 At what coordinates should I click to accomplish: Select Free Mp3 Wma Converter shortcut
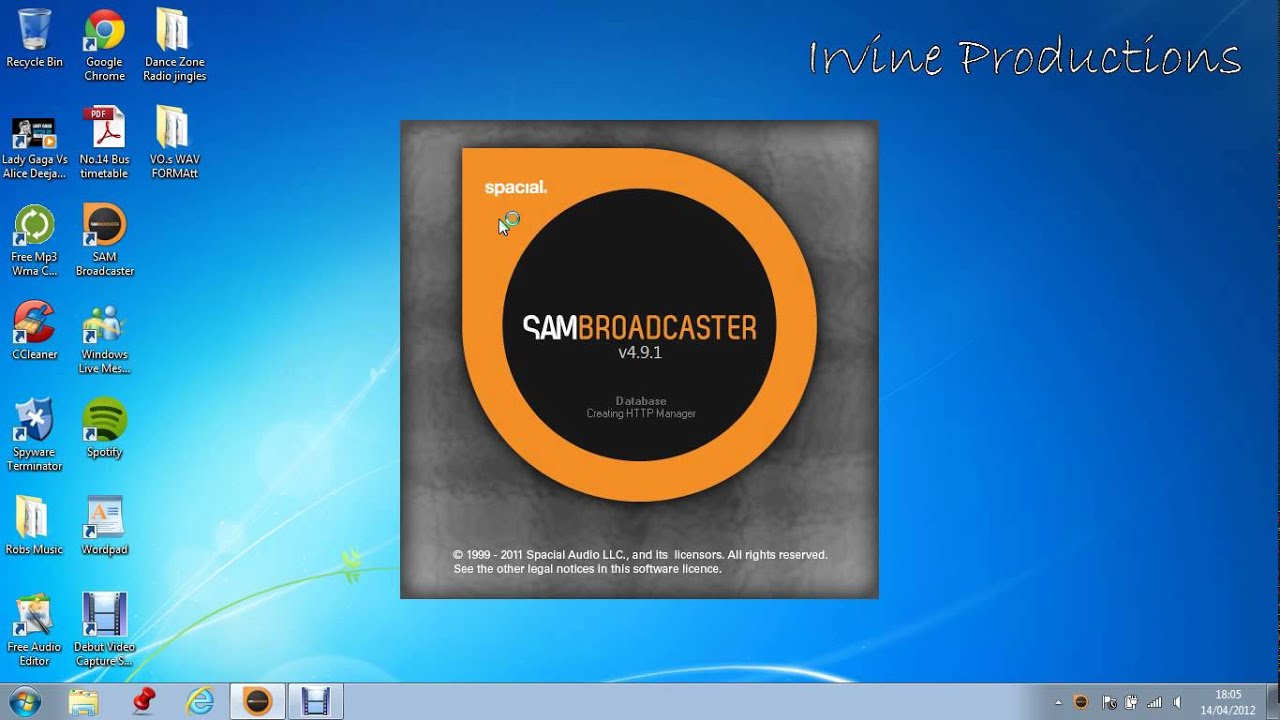click(x=35, y=240)
